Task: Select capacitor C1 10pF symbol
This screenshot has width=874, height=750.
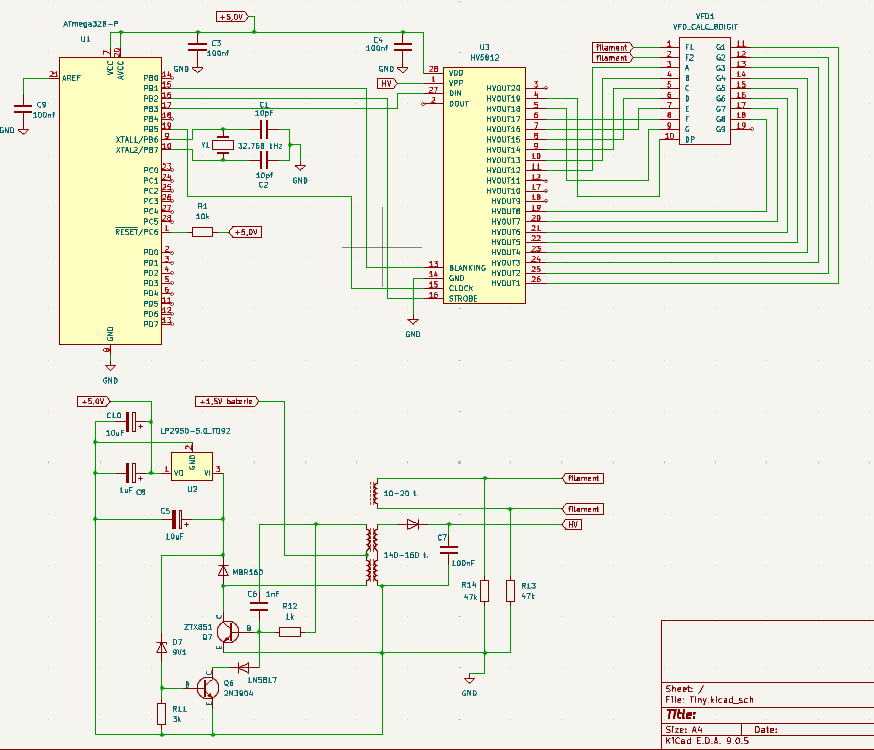Action: tap(264, 130)
